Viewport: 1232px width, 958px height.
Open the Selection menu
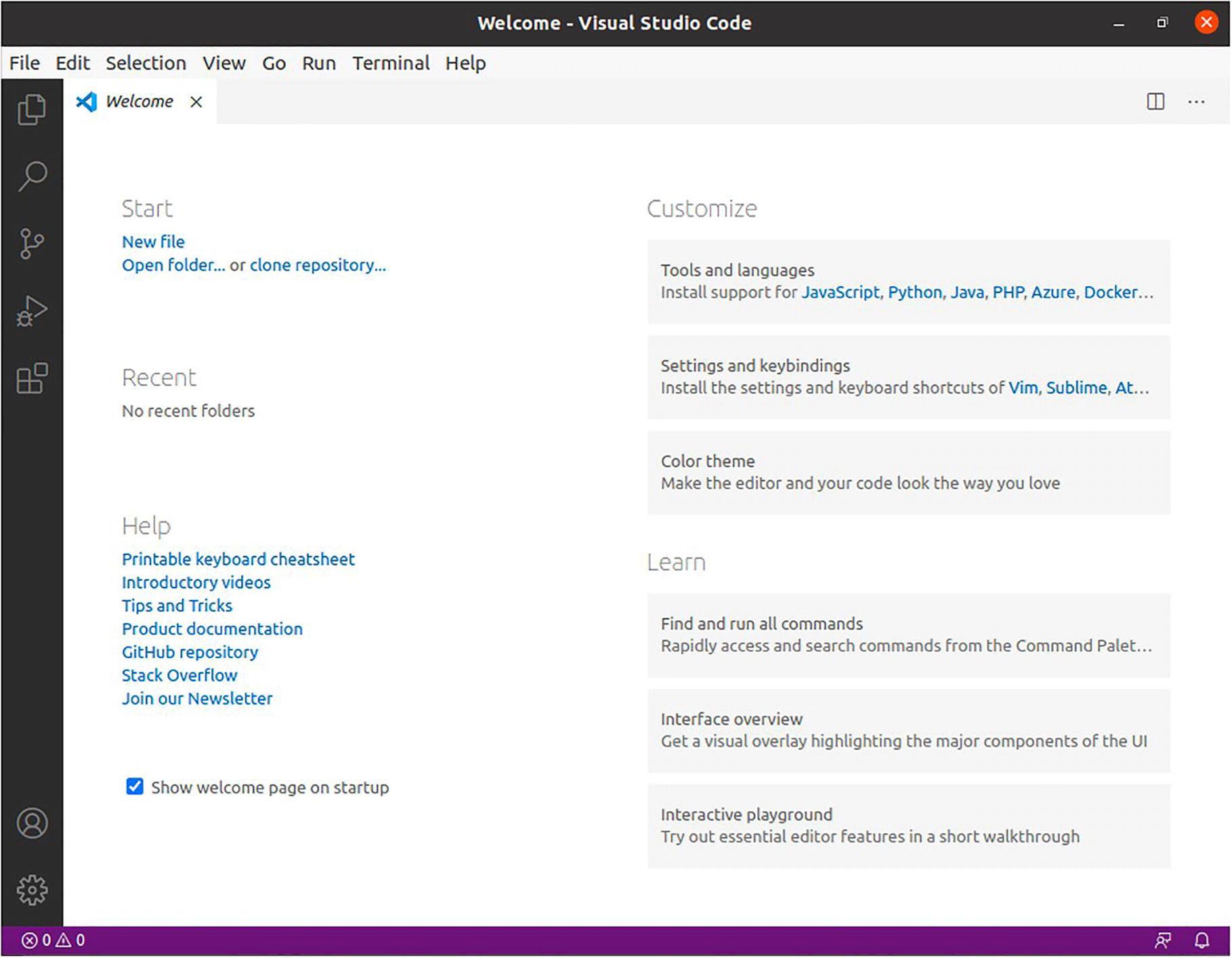(146, 63)
